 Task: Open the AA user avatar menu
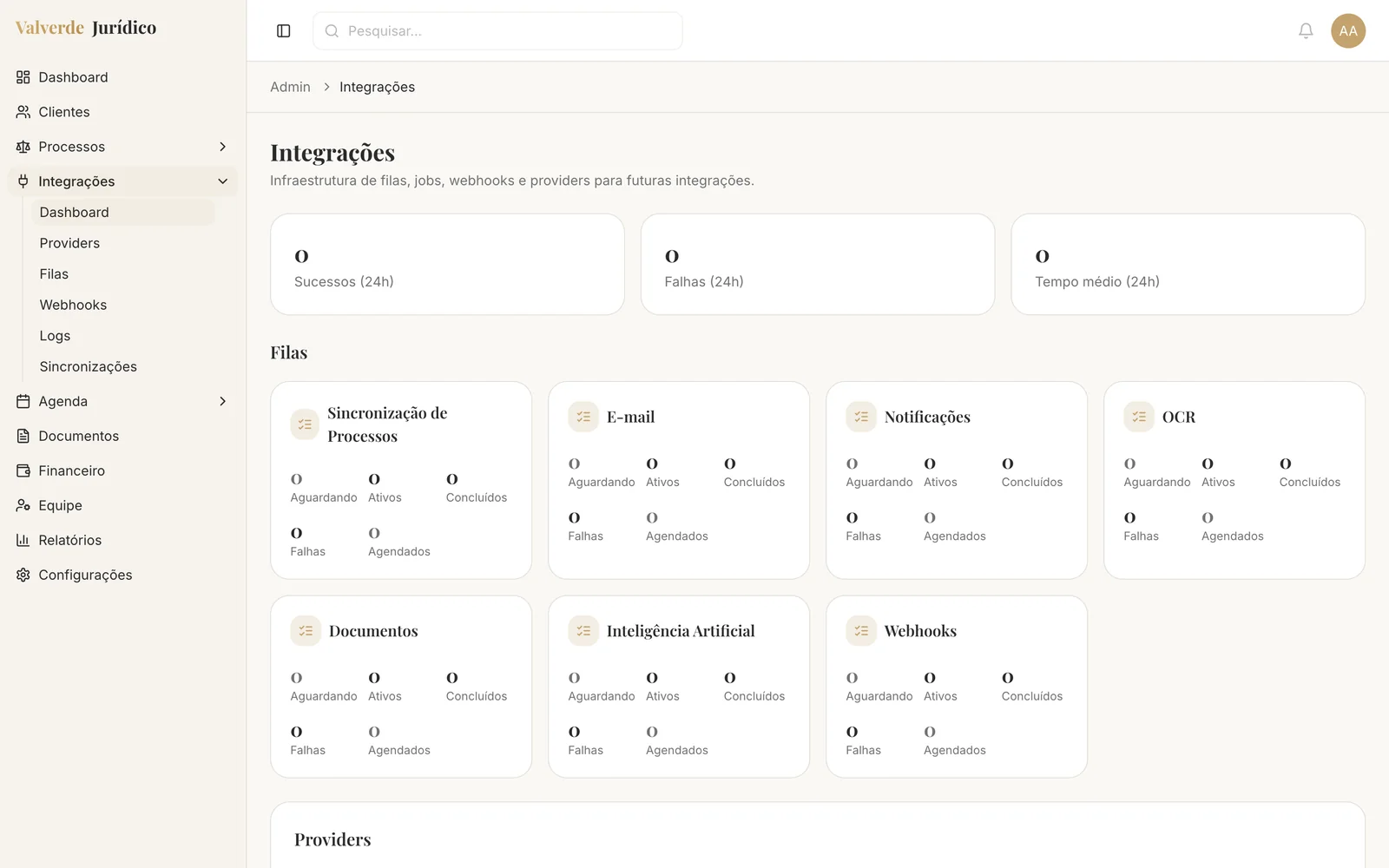(x=1348, y=31)
